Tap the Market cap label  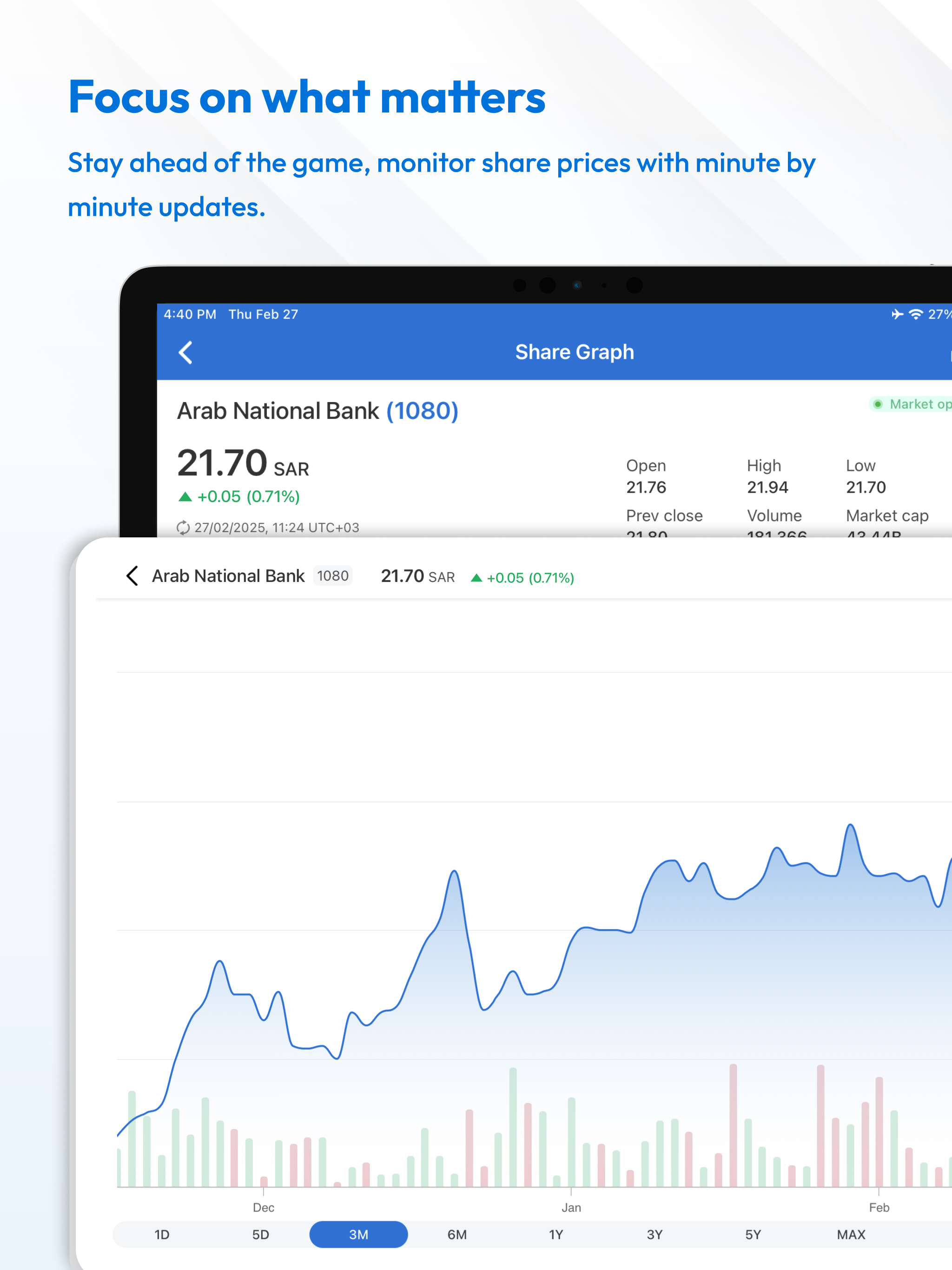click(887, 516)
